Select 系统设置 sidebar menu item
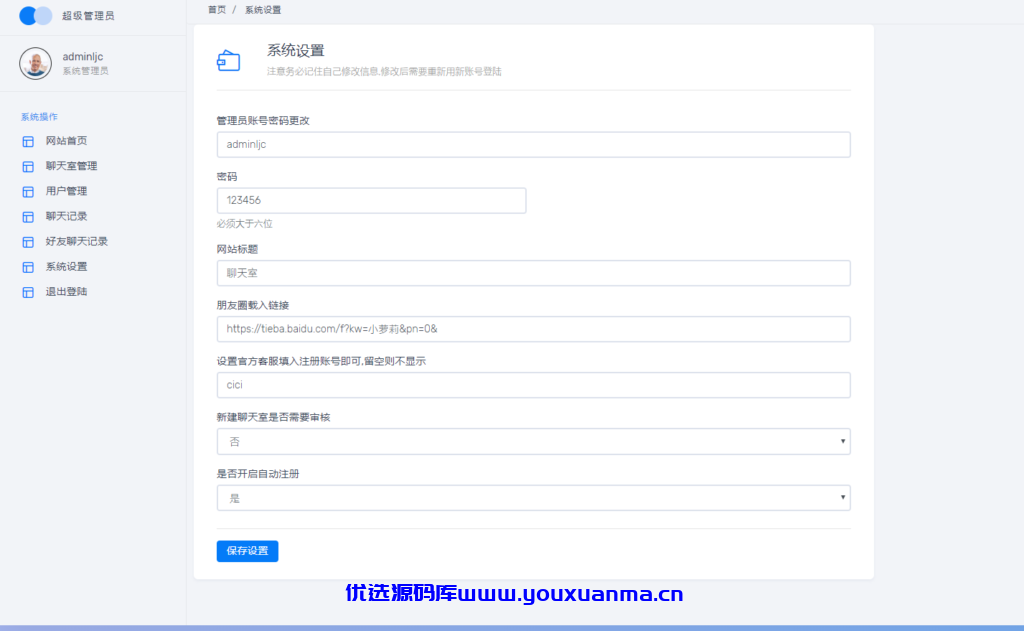1024x631 pixels. click(66, 267)
